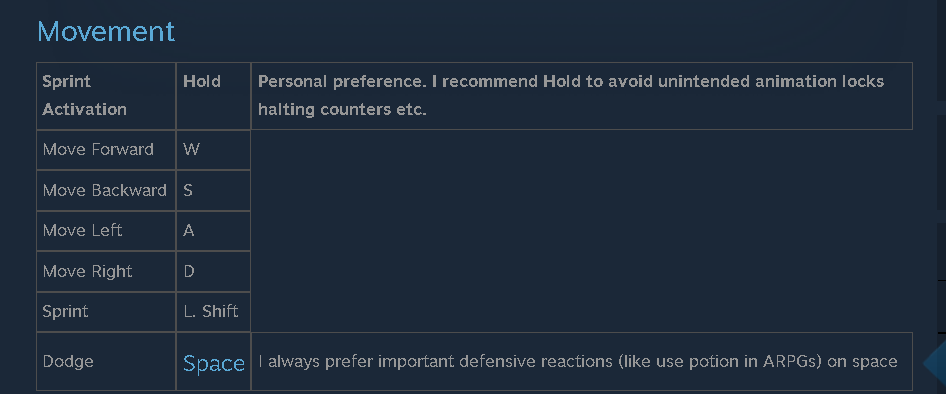Click the S key binding cell
The image size is (946, 394).
[214, 190]
